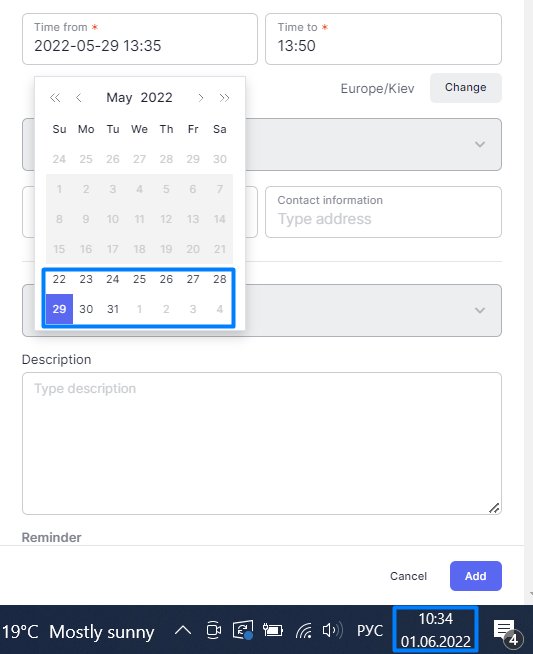Open the volume control in system tray

click(x=332, y=630)
